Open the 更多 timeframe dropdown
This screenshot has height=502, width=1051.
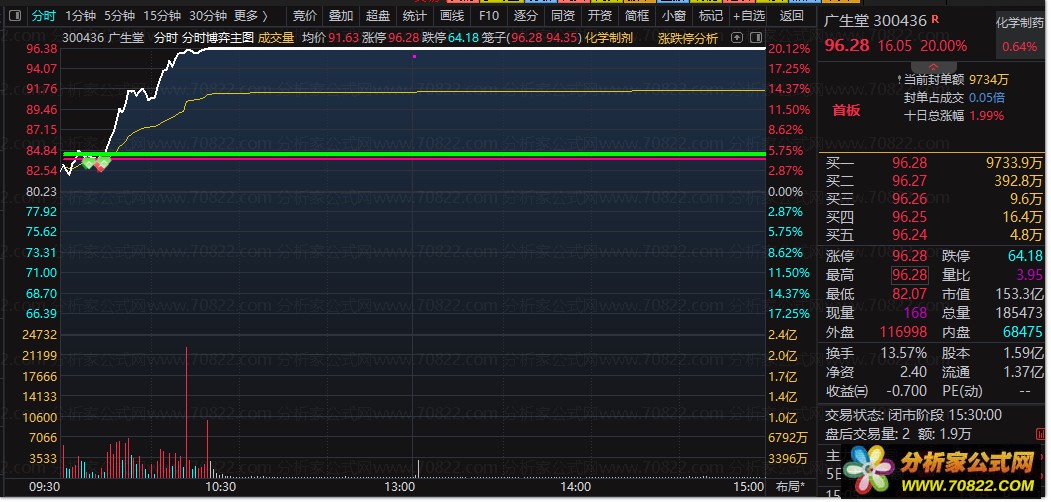tap(251, 16)
